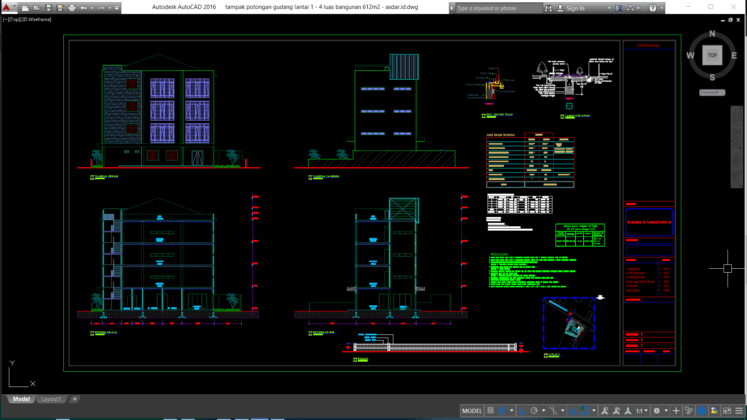Open the Autodesk Exchange Apps icon
This screenshot has height=420, width=747.
tap(618, 8)
